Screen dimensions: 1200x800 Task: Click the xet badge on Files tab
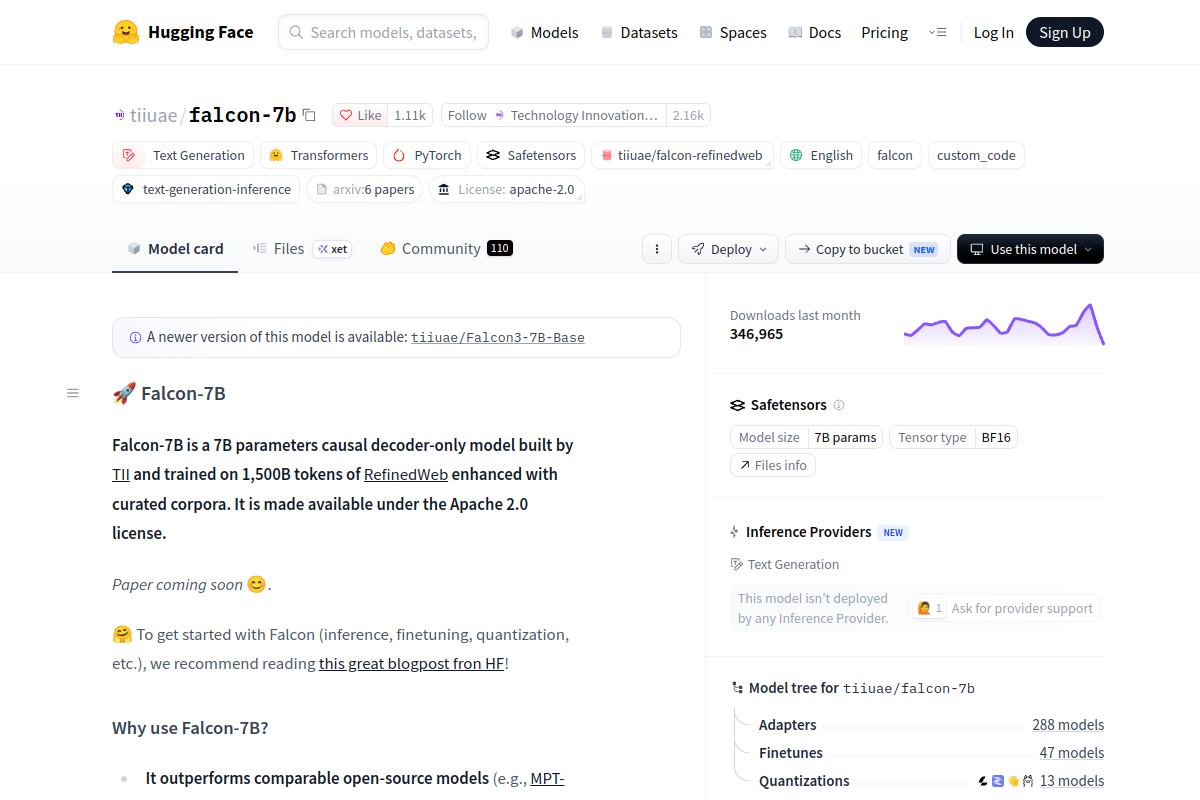tap(332, 249)
